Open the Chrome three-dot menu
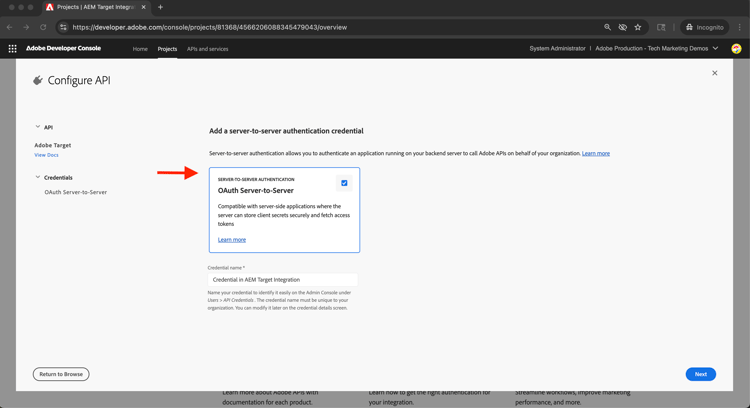This screenshot has width=750, height=408. coord(739,27)
